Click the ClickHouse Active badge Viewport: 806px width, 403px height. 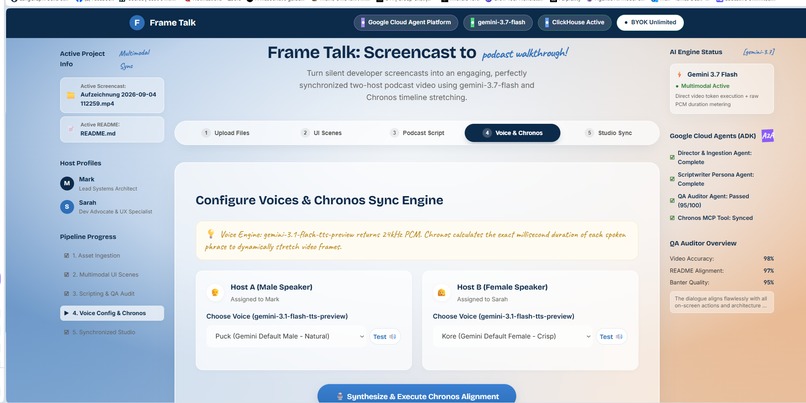click(575, 23)
